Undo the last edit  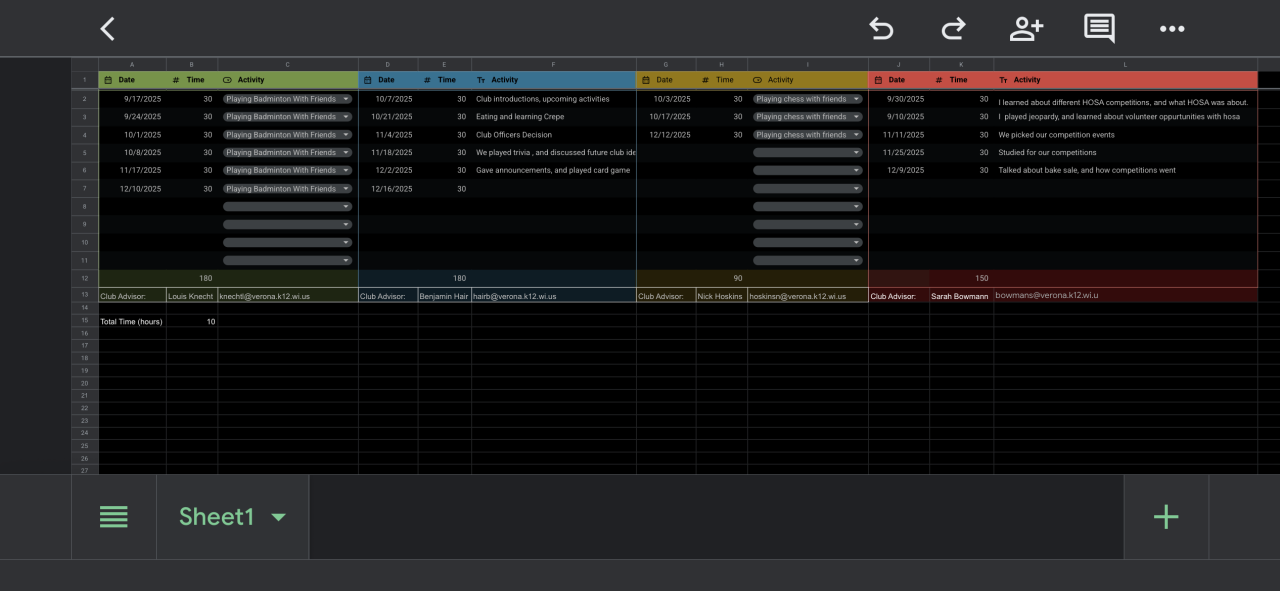pos(881,29)
